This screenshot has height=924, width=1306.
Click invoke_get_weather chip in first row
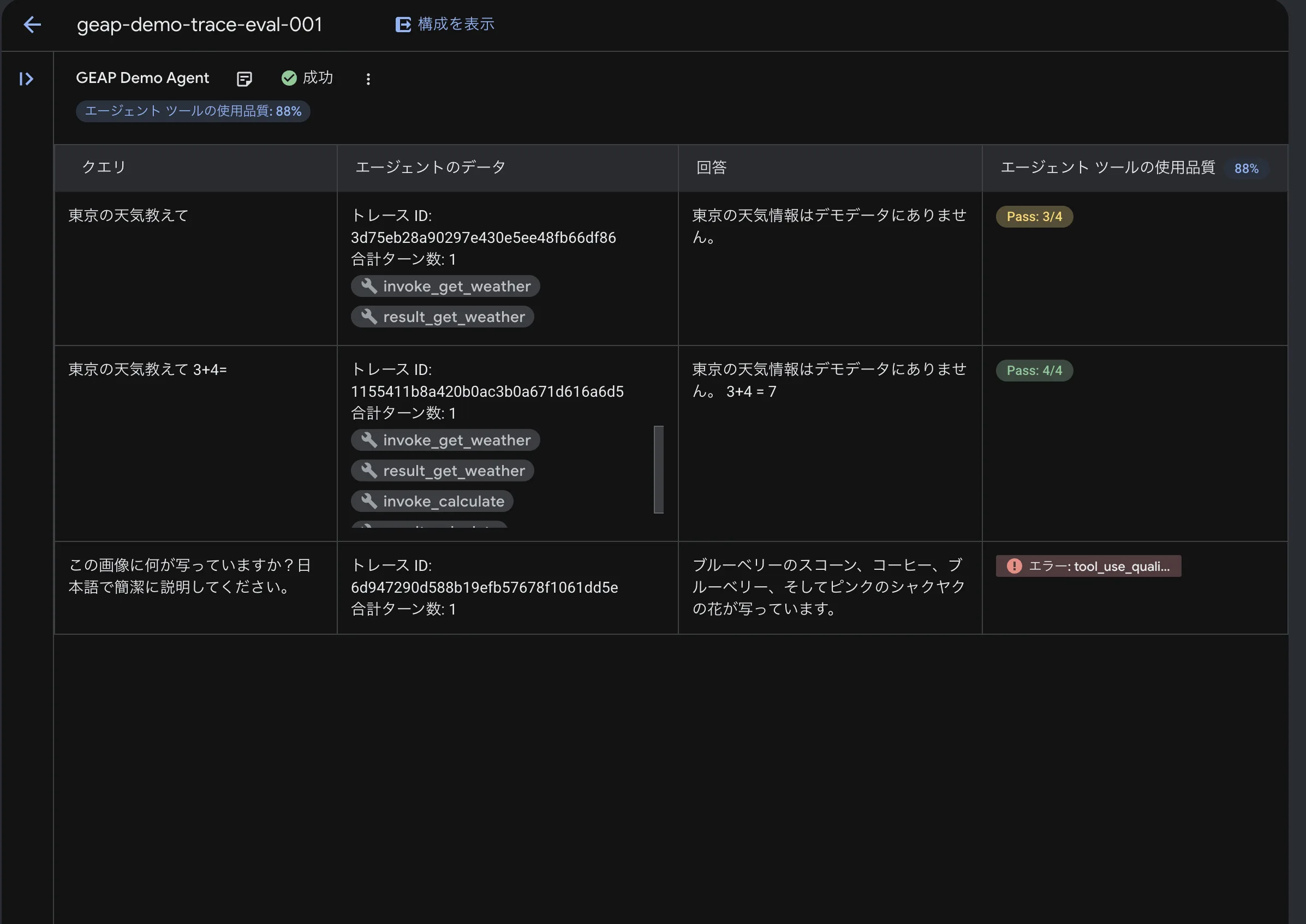tap(445, 286)
